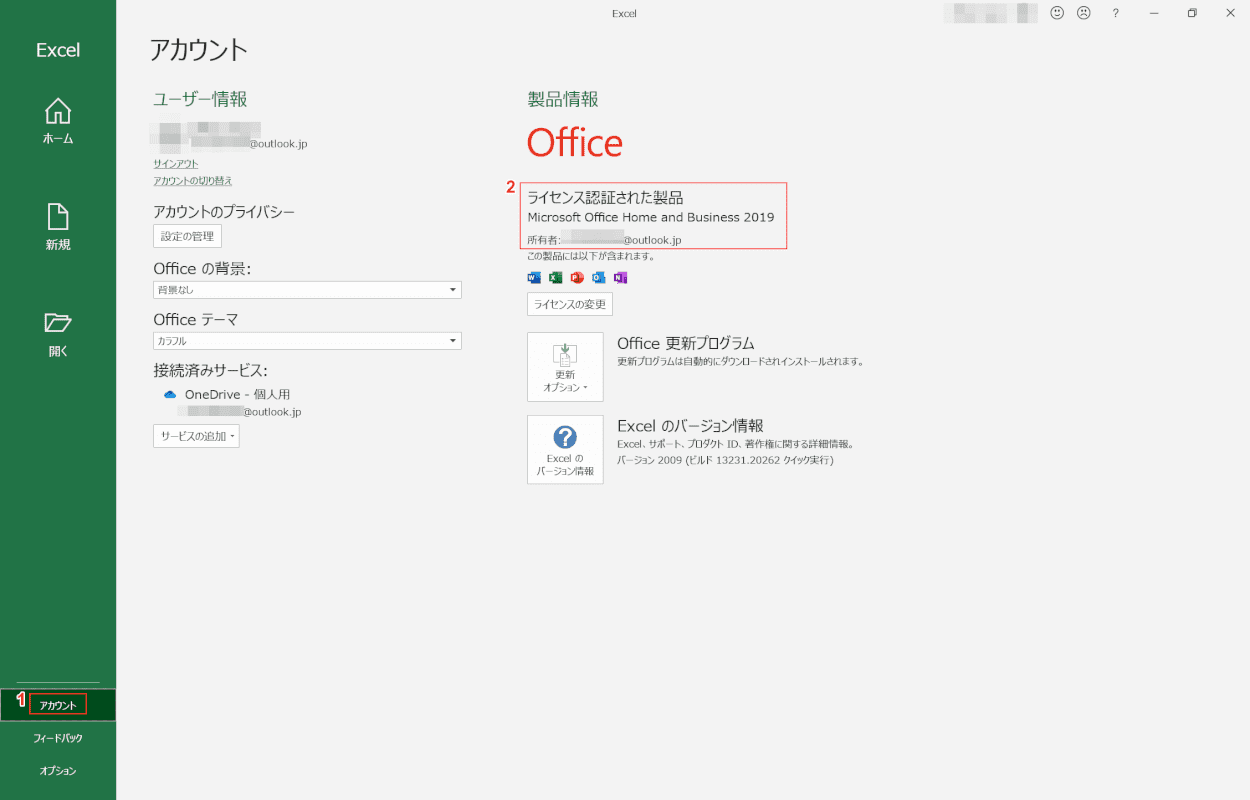Click the Office 更新プログラム heading
The image size is (1250, 800).
point(686,343)
